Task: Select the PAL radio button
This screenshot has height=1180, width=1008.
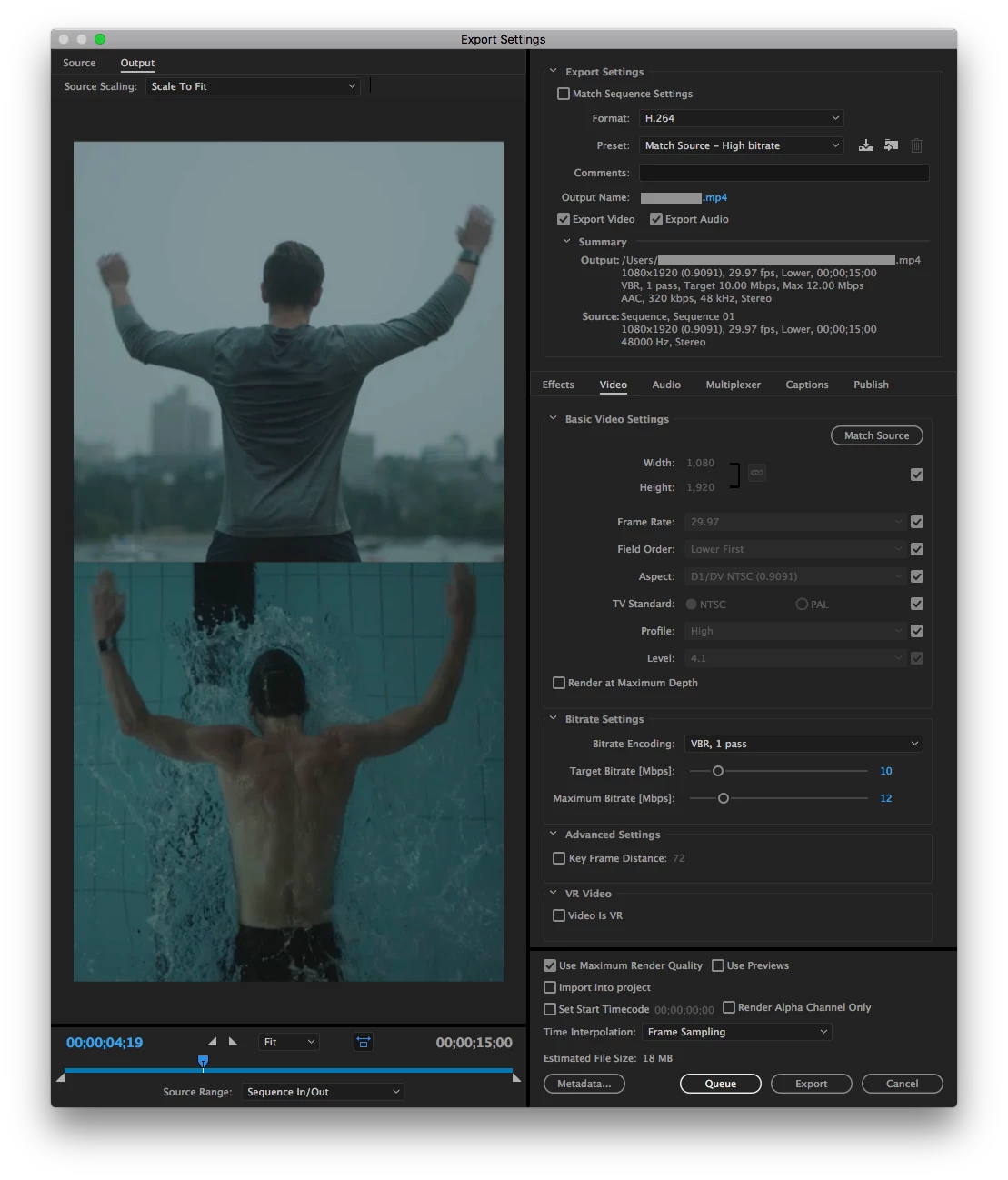Action: [802, 605]
